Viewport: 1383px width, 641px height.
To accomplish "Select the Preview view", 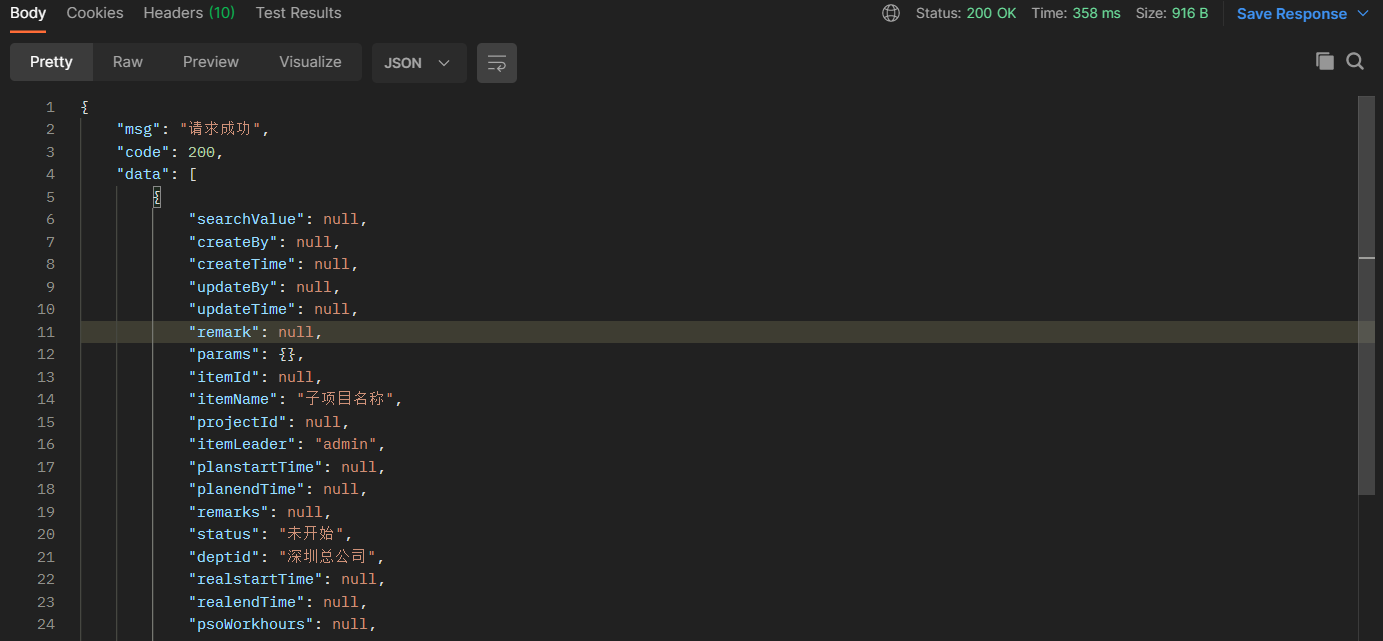I will [211, 62].
